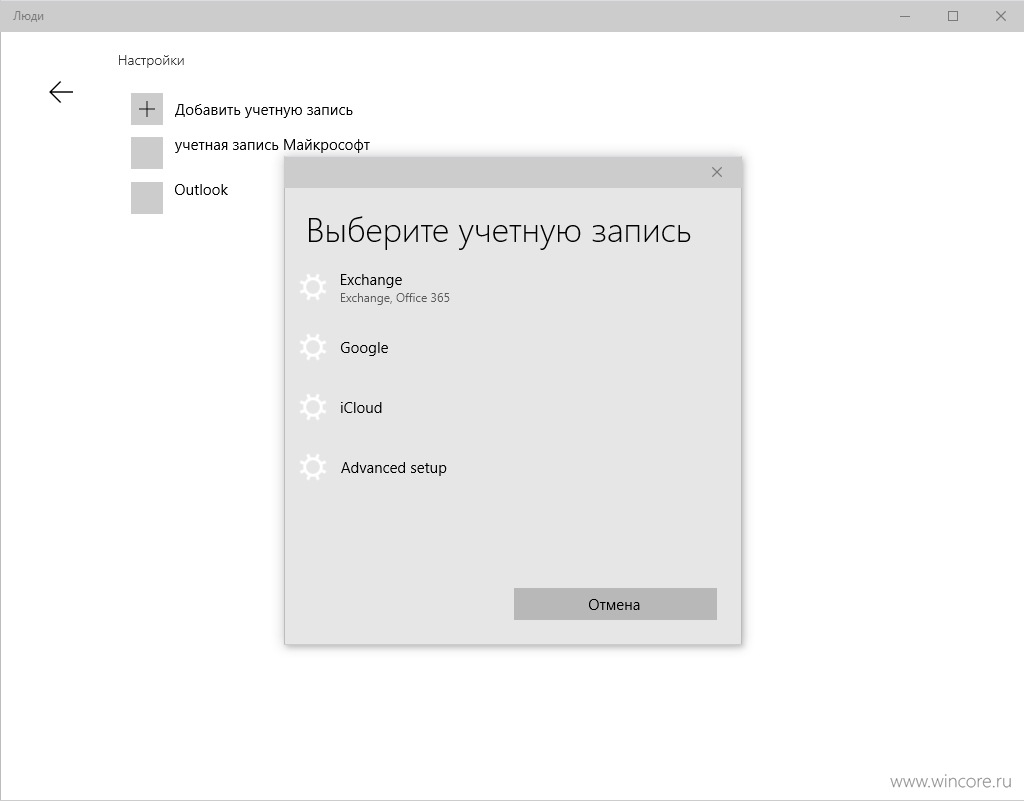The width and height of the screenshot is (1024, 801).
Task: Click the gear icon beside Google
Action: (313, 347)
